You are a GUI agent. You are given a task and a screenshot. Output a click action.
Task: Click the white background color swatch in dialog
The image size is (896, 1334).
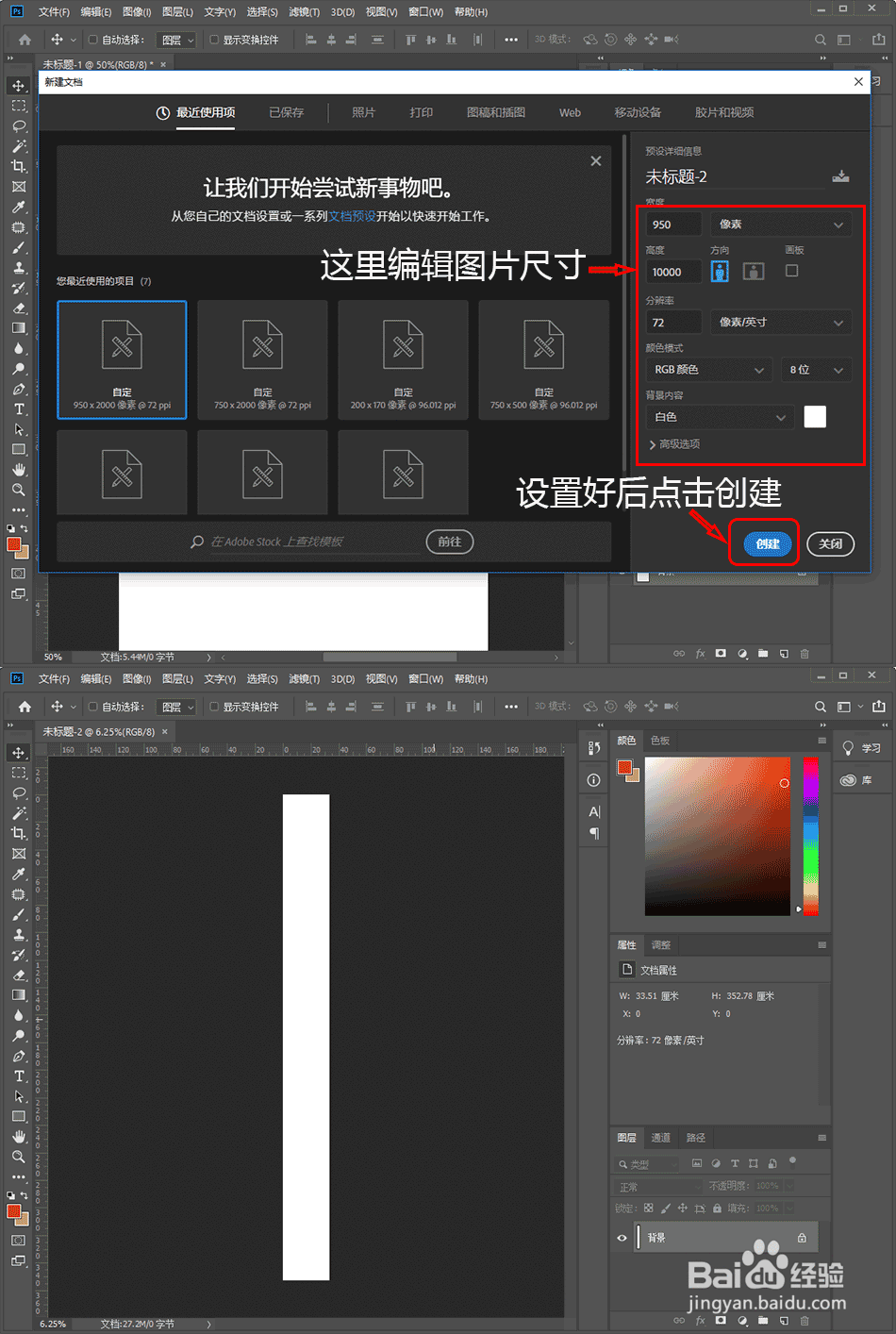tap(815, 417)
